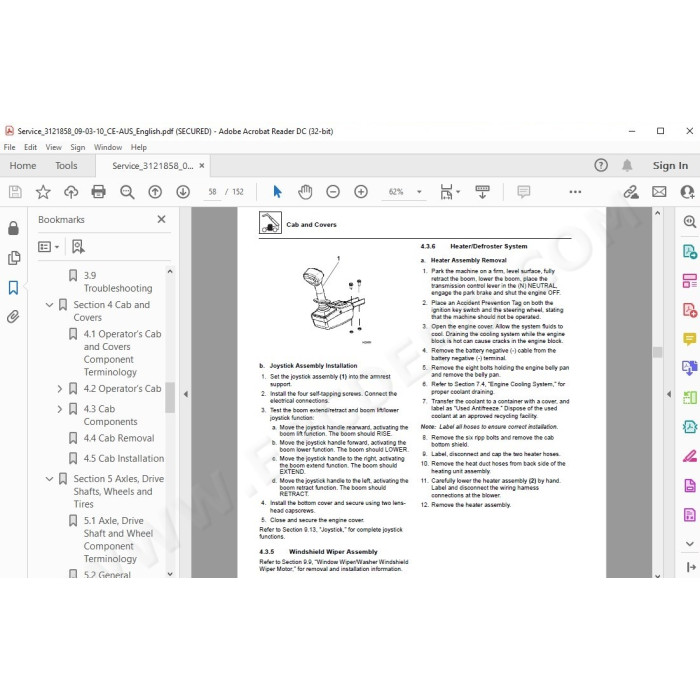The height and width of the screenshot is (700, 700).
Task: Open Export PDF tool in right pane
Action: [x=690, y=251]
